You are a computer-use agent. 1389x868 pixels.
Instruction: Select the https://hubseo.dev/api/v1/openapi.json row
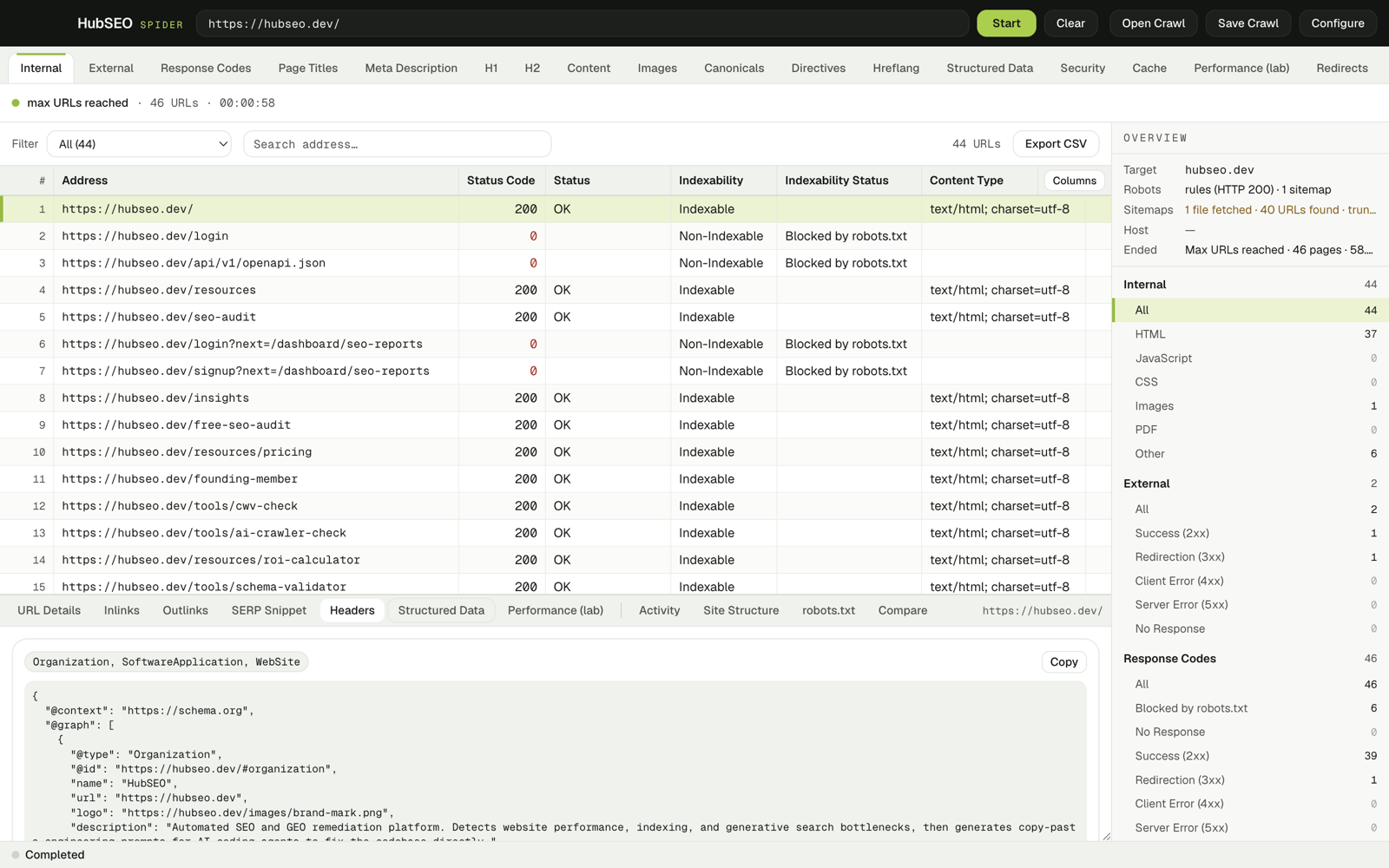tap(556, 263)
